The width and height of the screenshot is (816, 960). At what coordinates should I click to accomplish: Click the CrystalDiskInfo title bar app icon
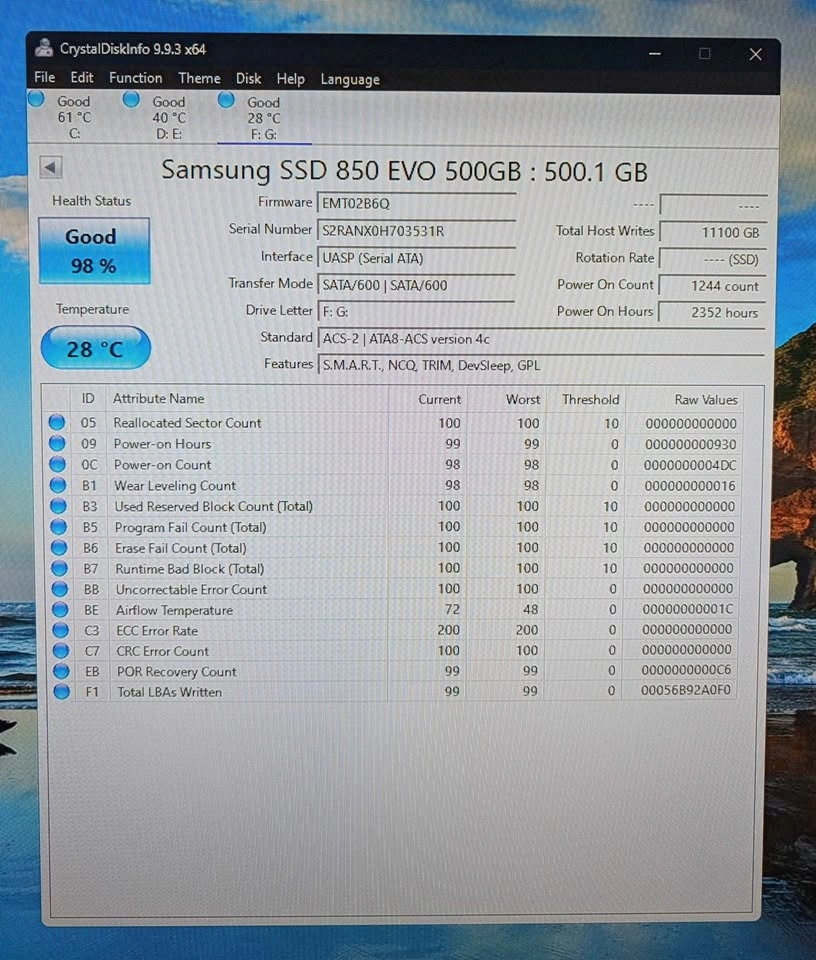pyautogui.click(x=43, y=48)
